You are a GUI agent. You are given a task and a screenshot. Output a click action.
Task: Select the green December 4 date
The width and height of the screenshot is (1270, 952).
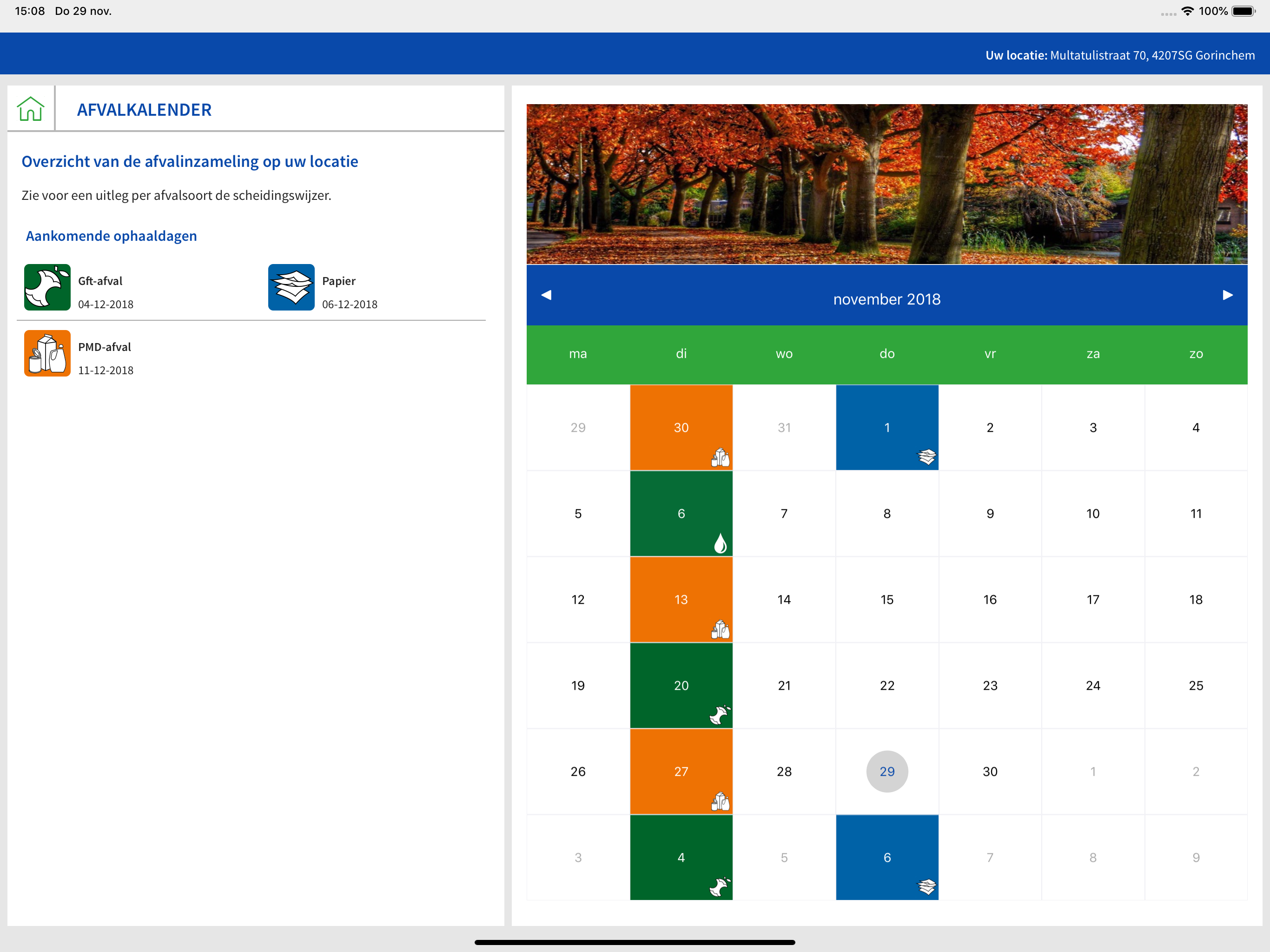(x=681, y=857)
